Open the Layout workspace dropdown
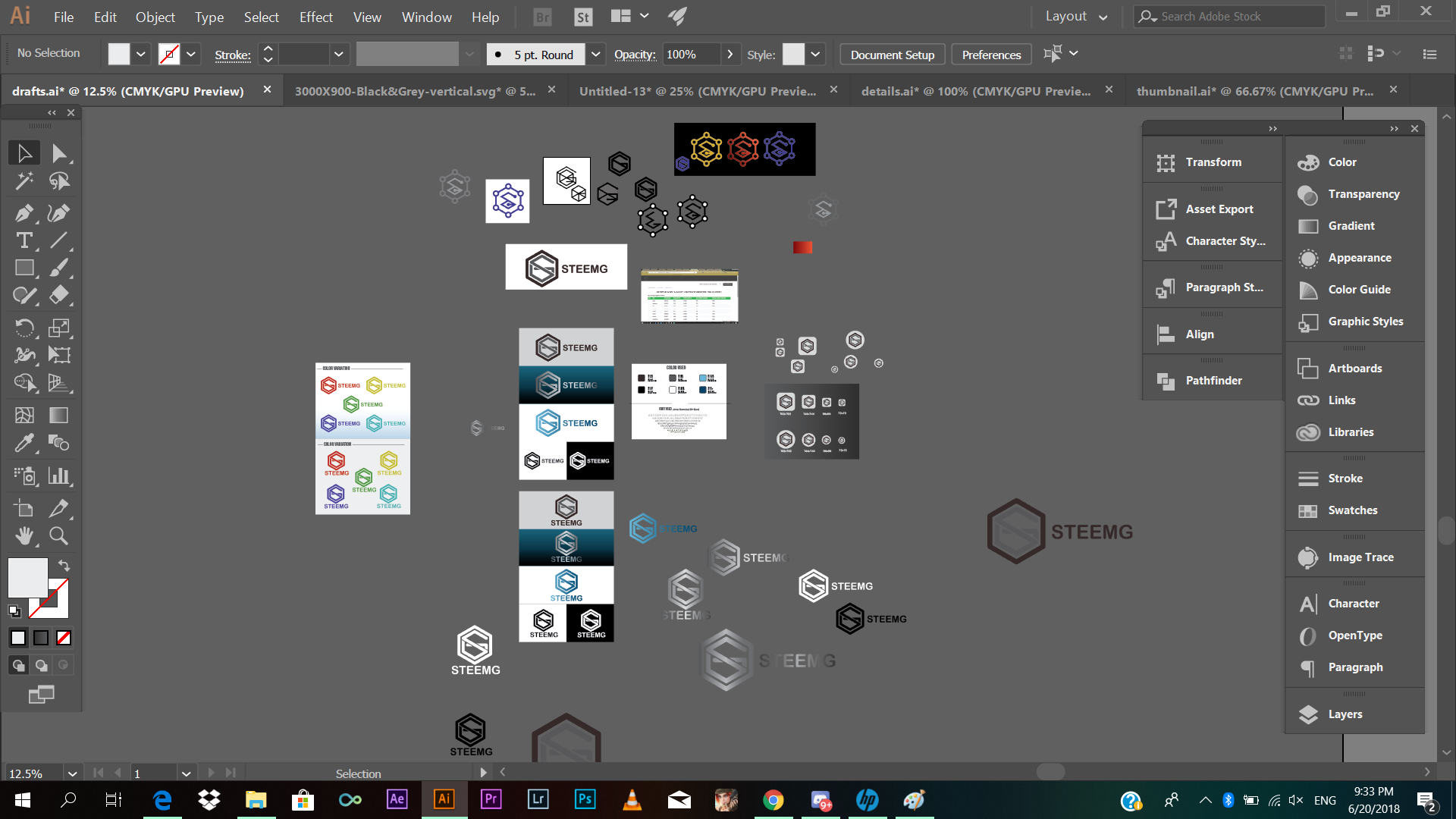The width and height of the screenshot is (1456, 819). point(1075,17)
